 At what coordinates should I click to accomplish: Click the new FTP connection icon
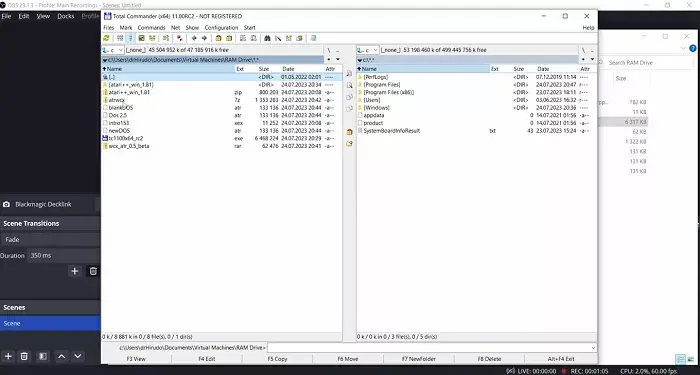(254, 38)
